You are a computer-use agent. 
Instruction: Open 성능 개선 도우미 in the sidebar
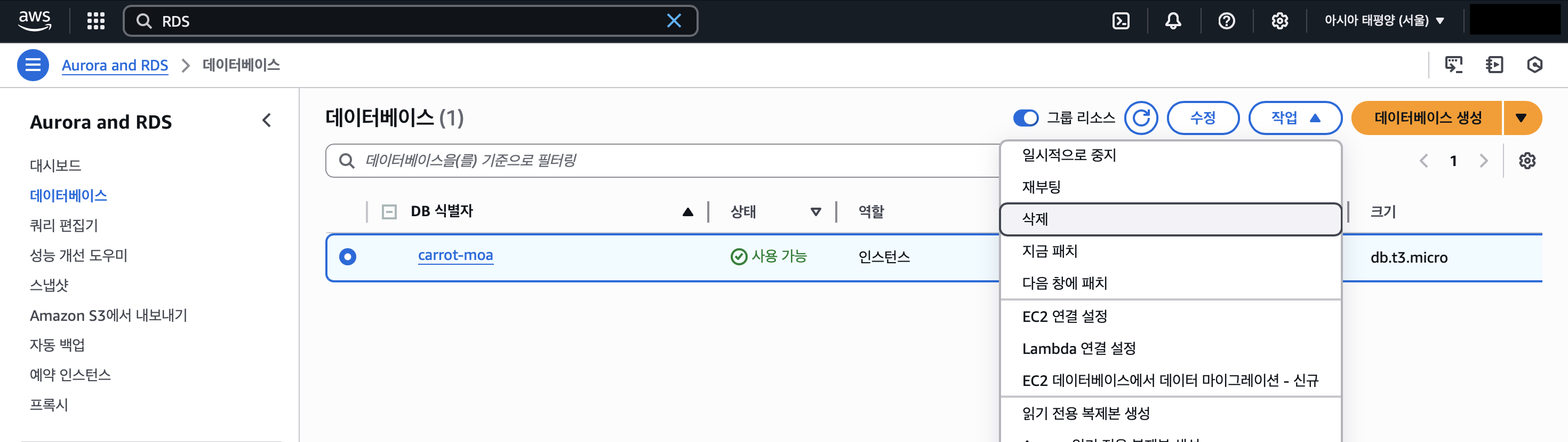[78, 255]
